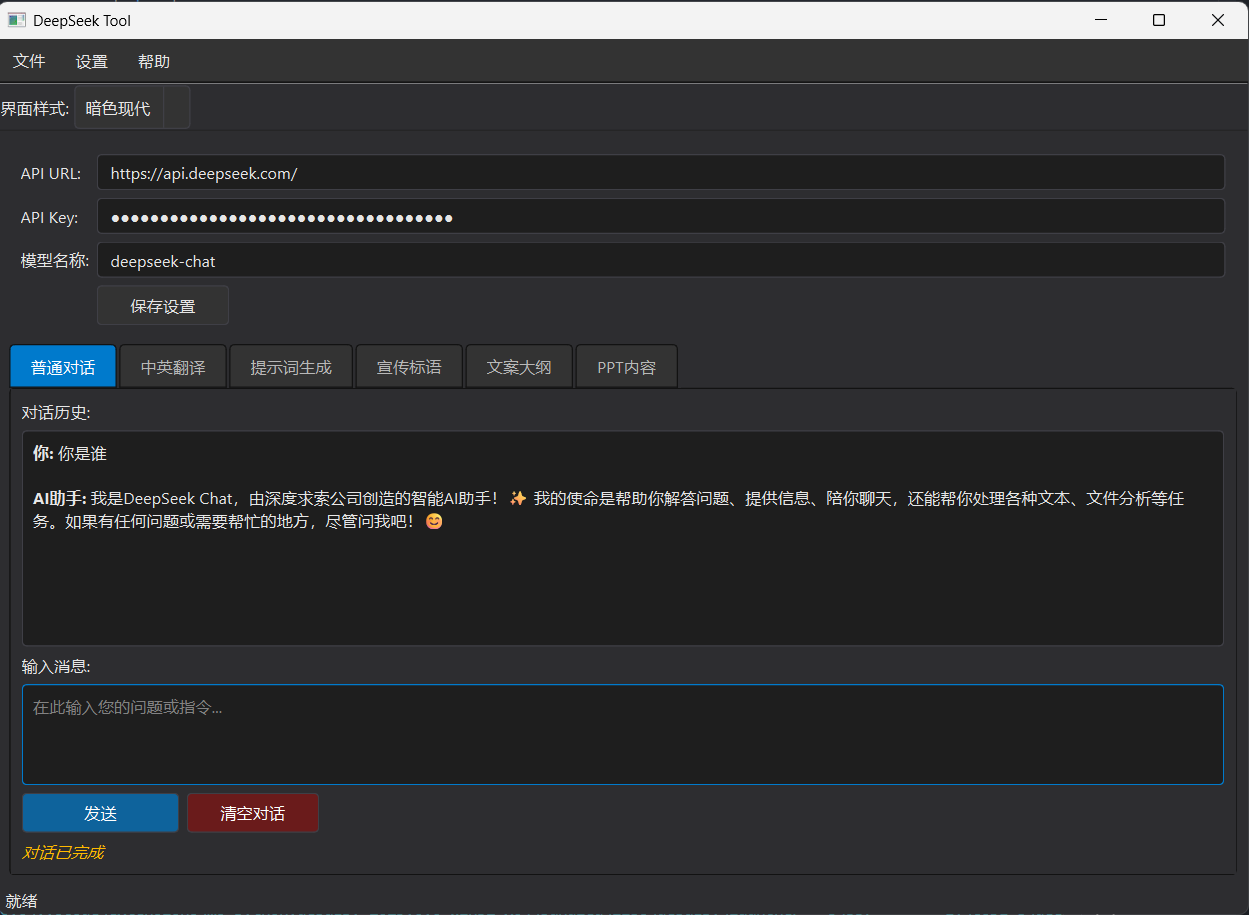The height and width of the screenshot is (915, 1249).
Task: Open the 帮助 menu
Action: [x=154, y=62]
